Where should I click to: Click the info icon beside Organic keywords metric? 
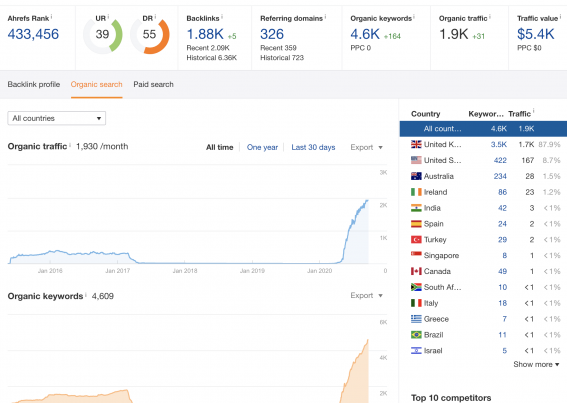(414, 16)
